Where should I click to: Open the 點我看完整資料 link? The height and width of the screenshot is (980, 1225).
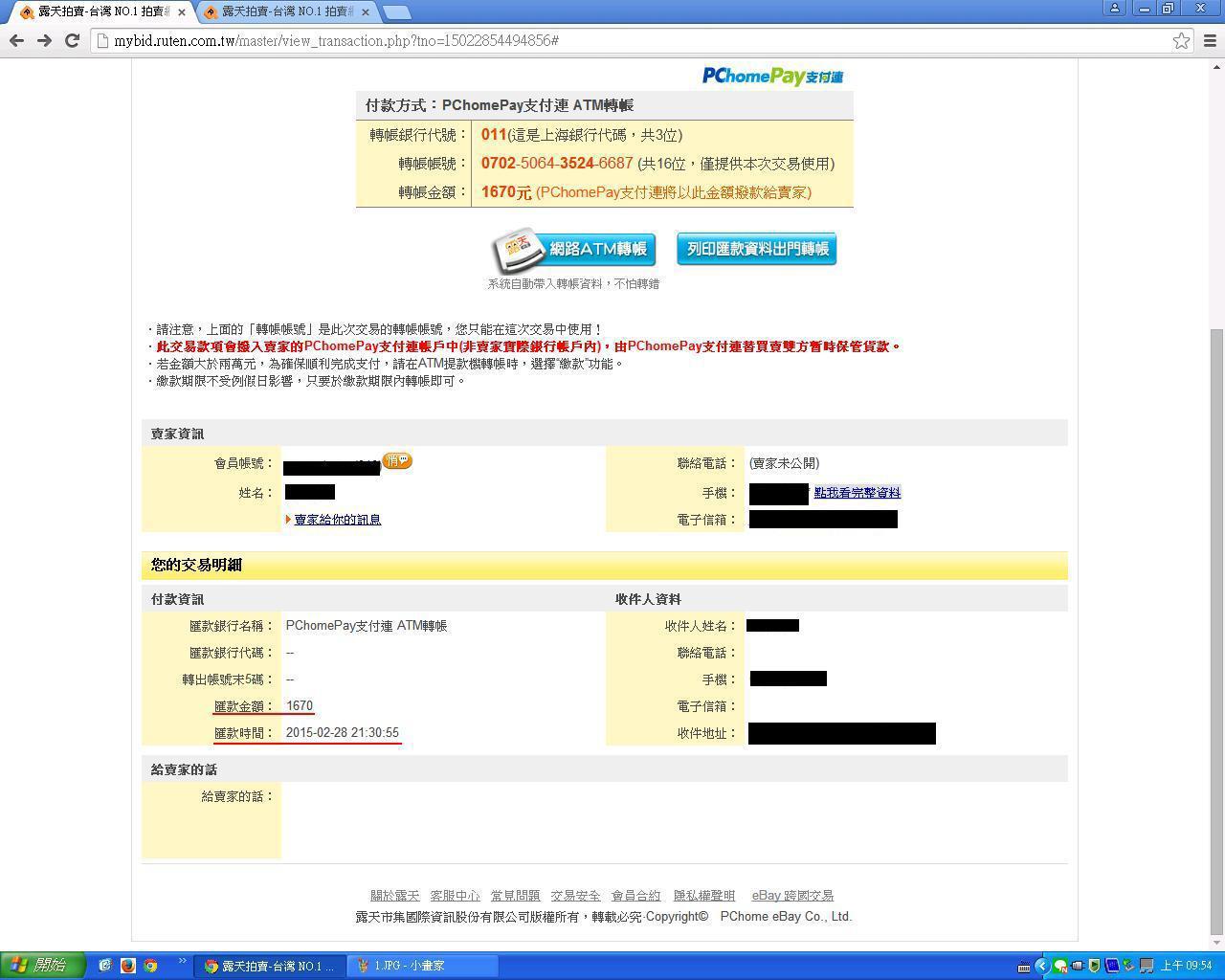857,493
